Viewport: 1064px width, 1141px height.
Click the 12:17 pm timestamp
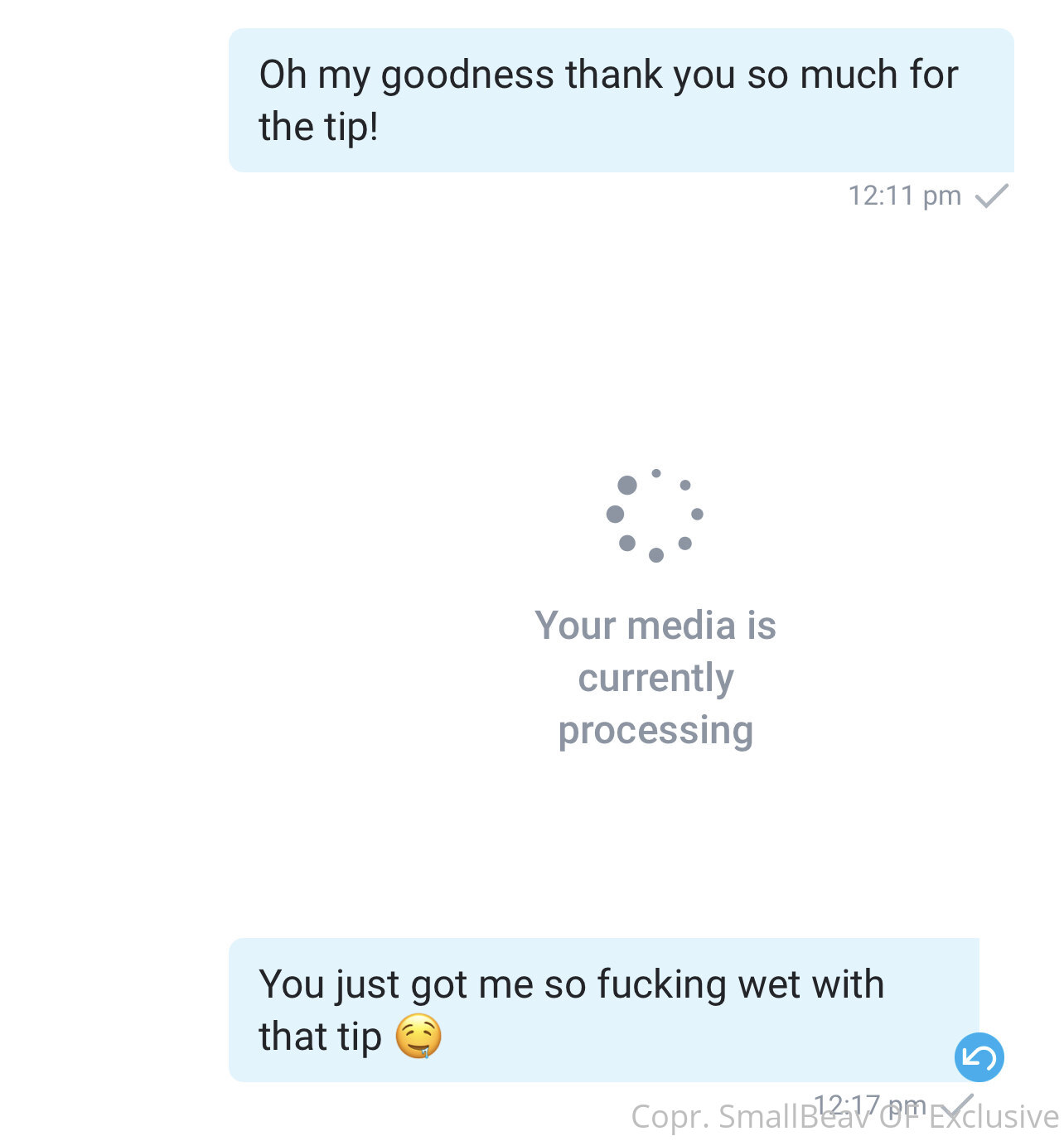[868, 1105]
